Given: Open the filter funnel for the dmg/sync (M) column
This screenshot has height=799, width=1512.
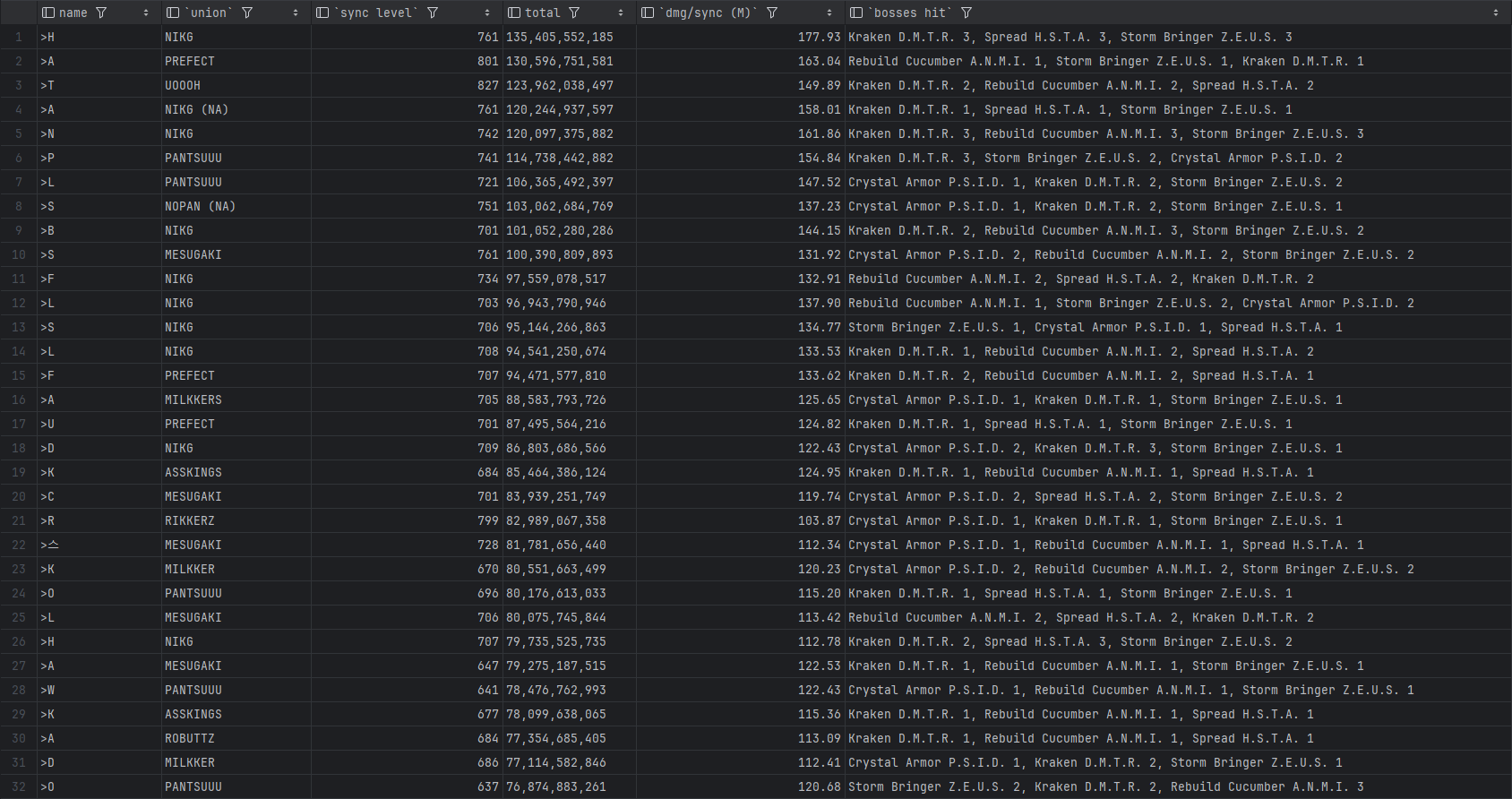Looking at the screenshot, I should tap(772, 13).
